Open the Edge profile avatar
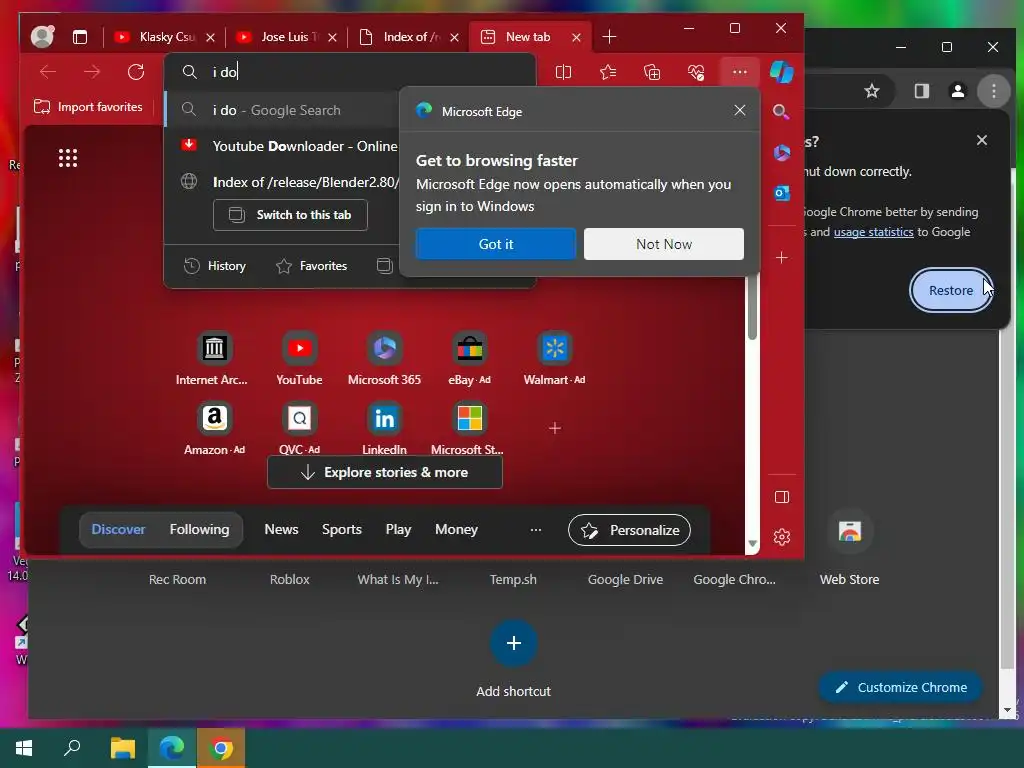 point(42,37)
